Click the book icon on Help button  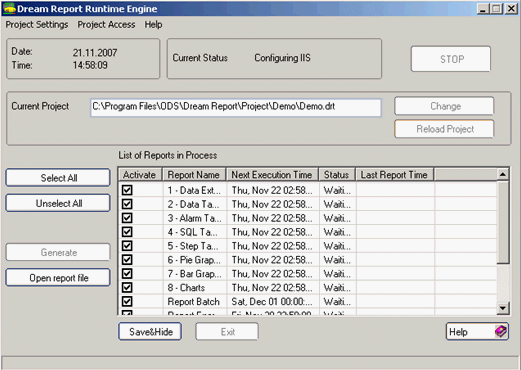coord(501,331)
